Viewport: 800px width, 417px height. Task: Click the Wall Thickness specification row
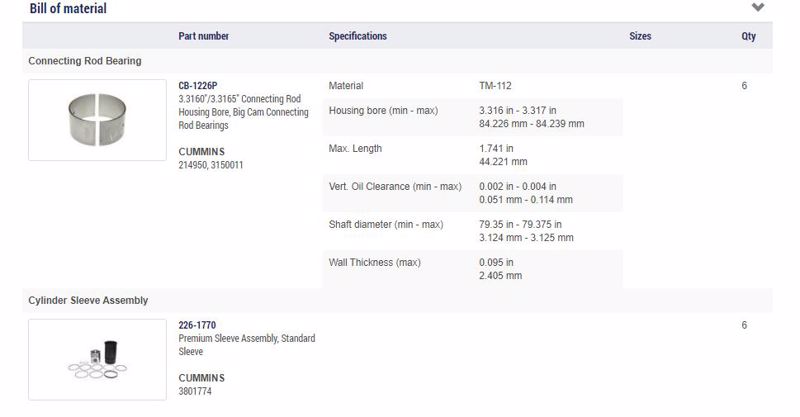coord(472,269)
